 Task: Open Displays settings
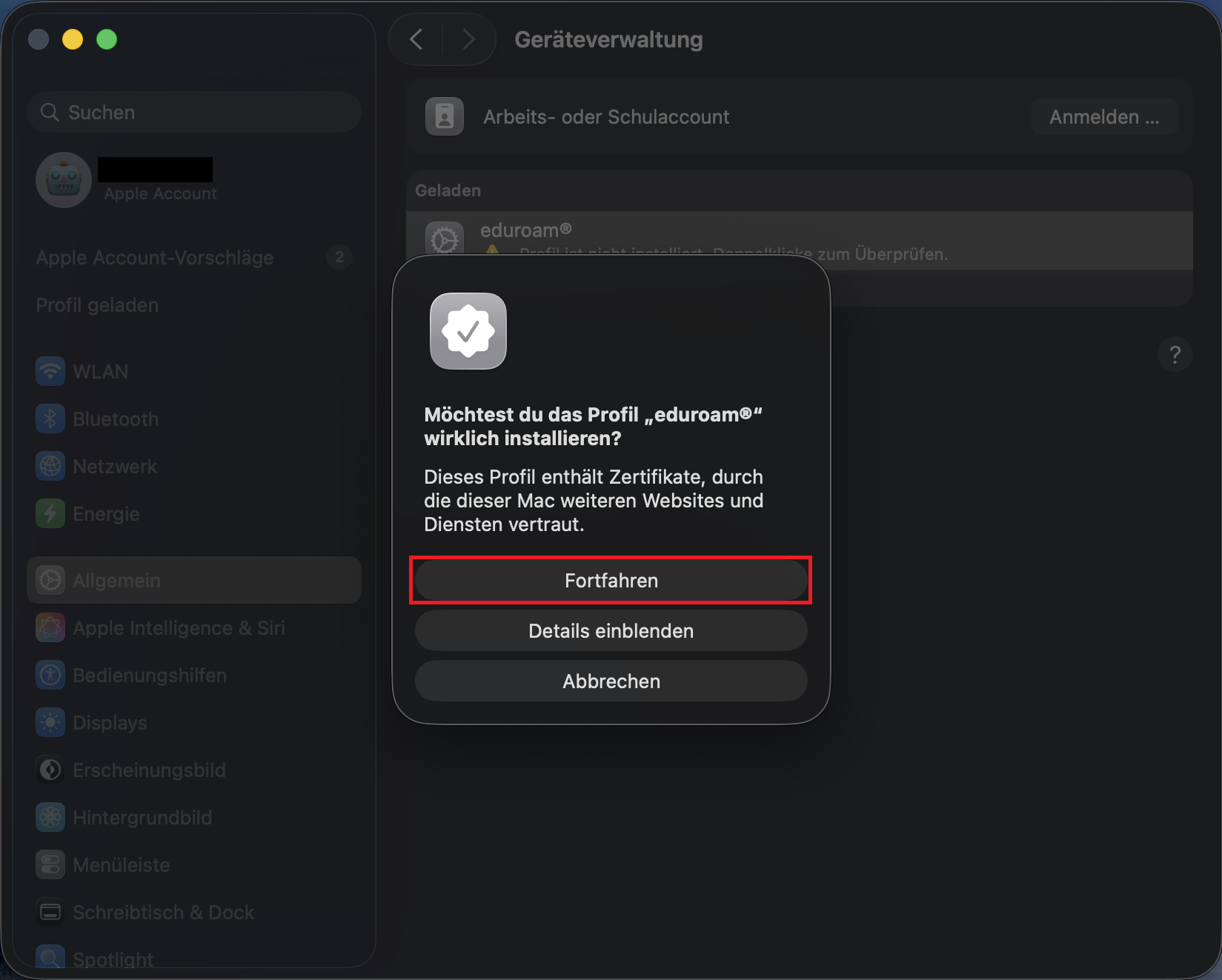point(194,722)
